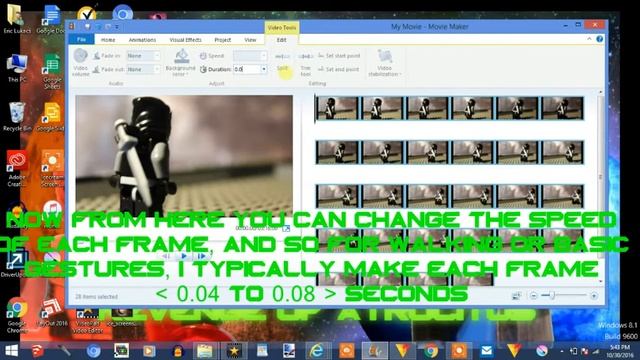Play the preview video
The image size is (640, 360).
point(184,256)
